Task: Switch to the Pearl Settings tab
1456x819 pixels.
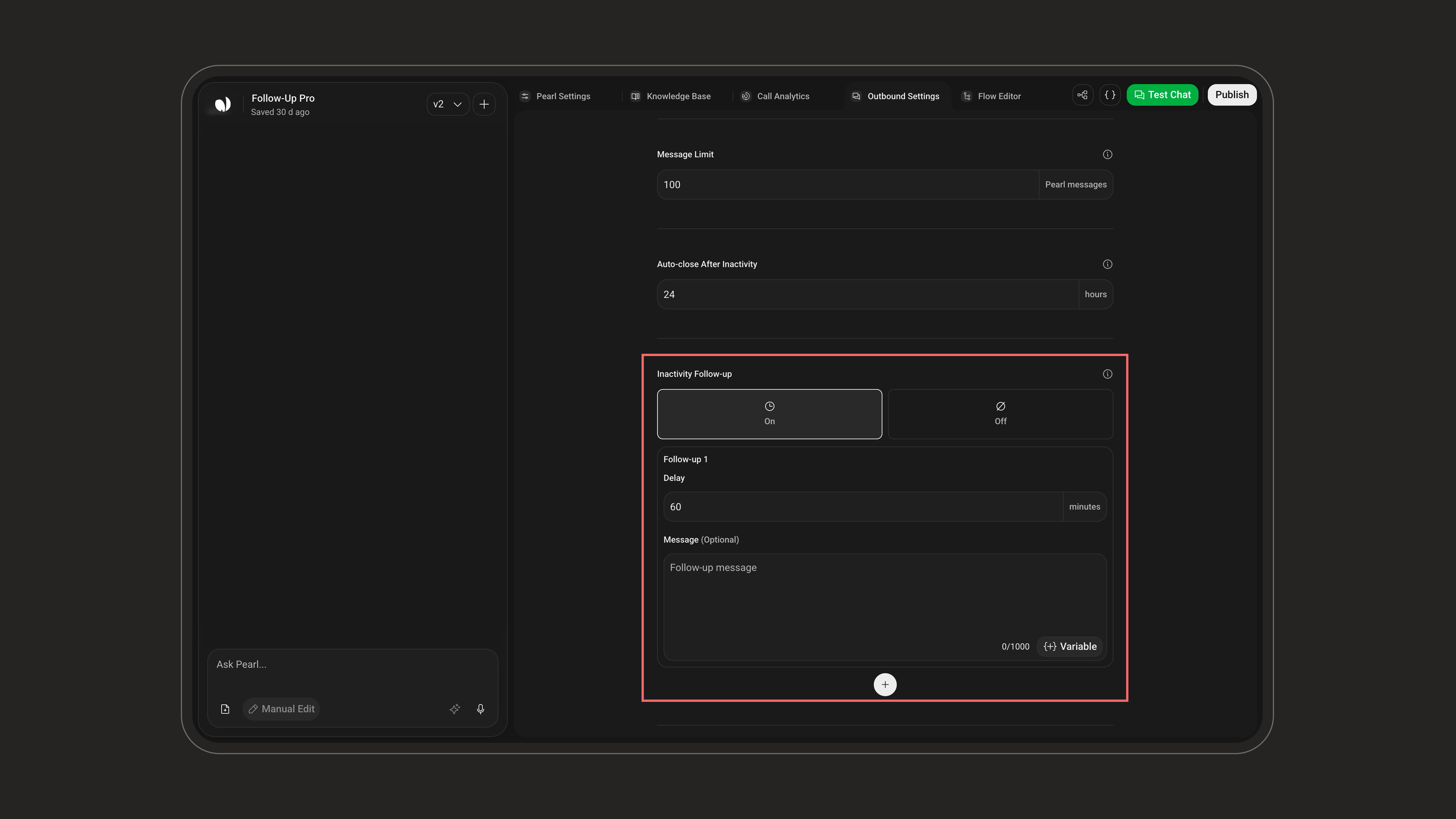Action: [555, 96]
